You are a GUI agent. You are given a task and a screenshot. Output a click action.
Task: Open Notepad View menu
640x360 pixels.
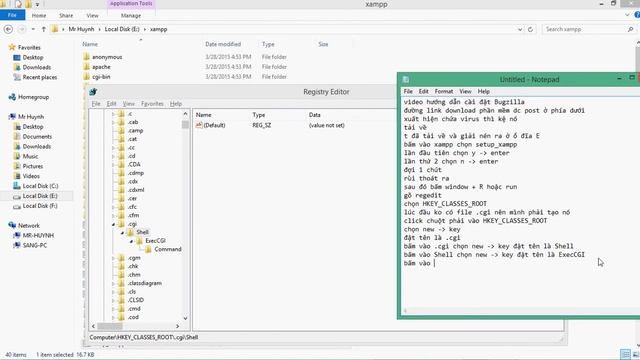click(x=465, y=91)
